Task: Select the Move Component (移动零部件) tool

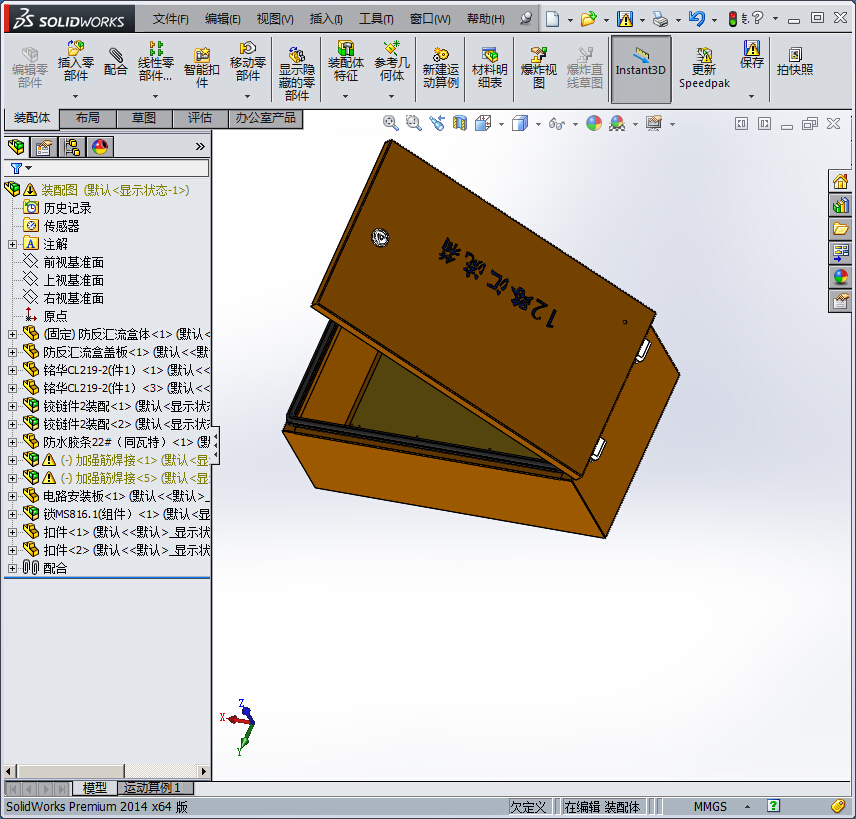Action: click(x=247, y=61)
